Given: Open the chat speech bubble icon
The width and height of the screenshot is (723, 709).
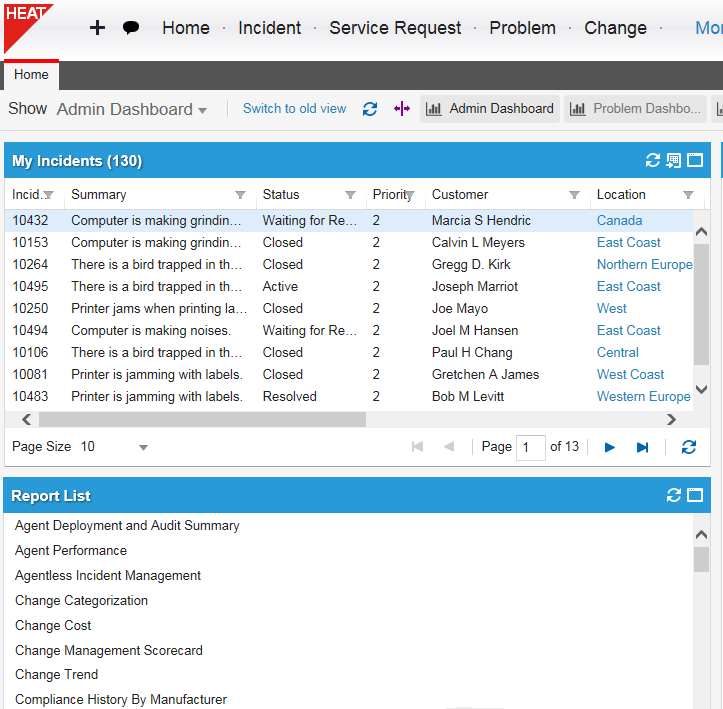Looking at the screenshot, I should pyautogui.click(x=131, y=28).
